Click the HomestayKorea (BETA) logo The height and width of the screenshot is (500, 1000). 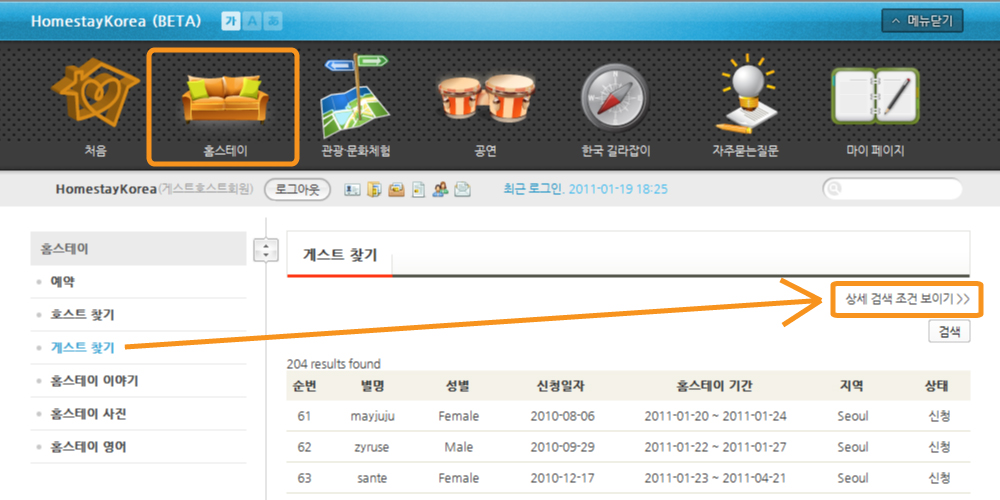click(116, 21)
